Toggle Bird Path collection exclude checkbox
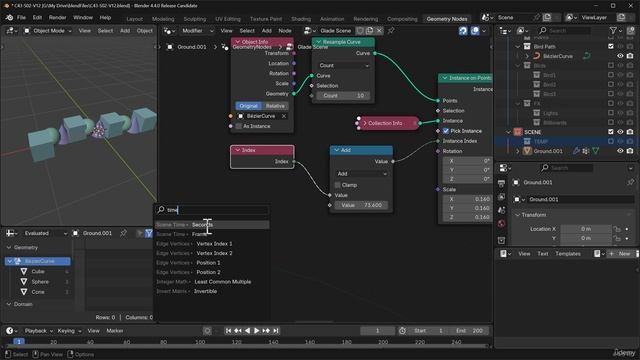640x360 pixels. click(611, 47)
